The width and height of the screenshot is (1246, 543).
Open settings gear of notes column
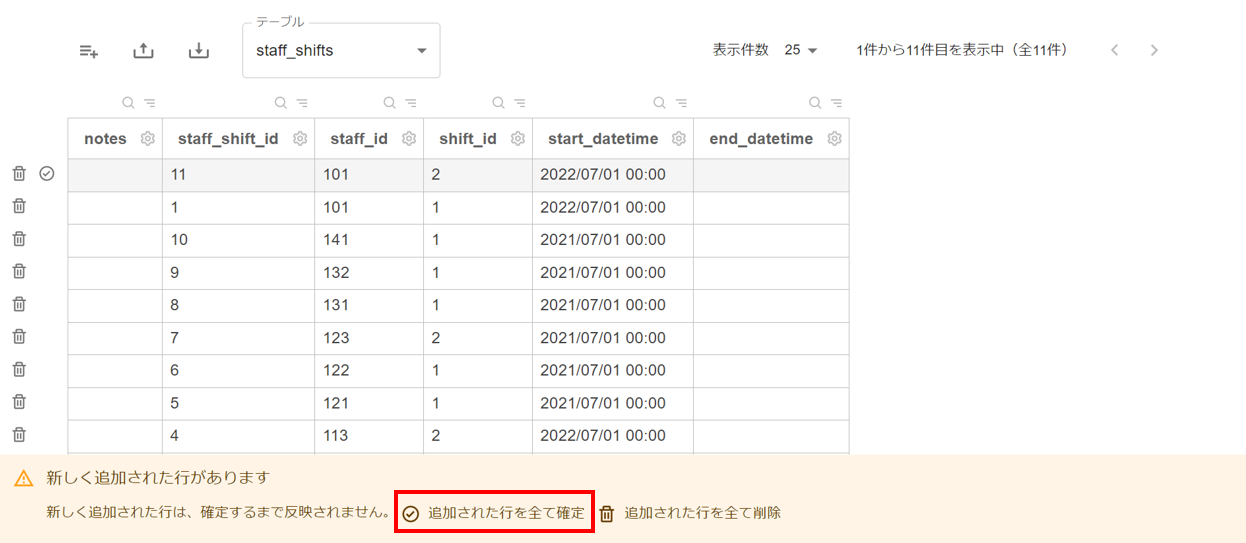(x=148, y=139)
